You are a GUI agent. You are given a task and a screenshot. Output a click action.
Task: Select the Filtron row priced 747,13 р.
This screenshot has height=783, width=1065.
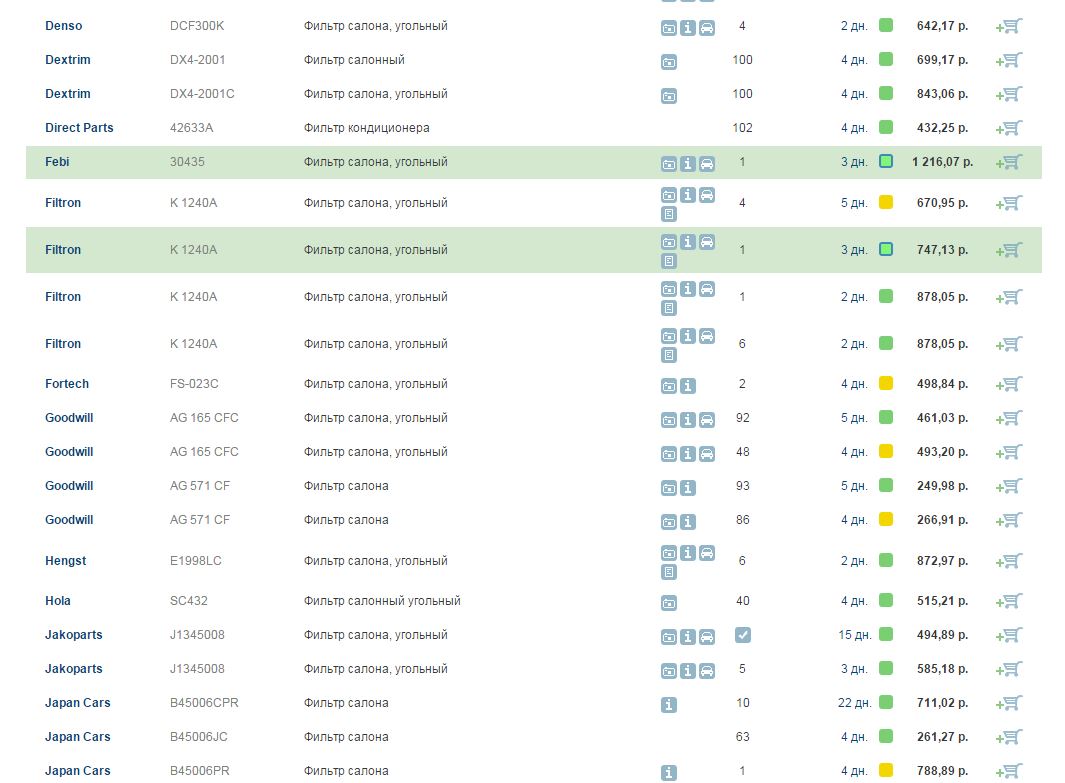tap(500, 250)
